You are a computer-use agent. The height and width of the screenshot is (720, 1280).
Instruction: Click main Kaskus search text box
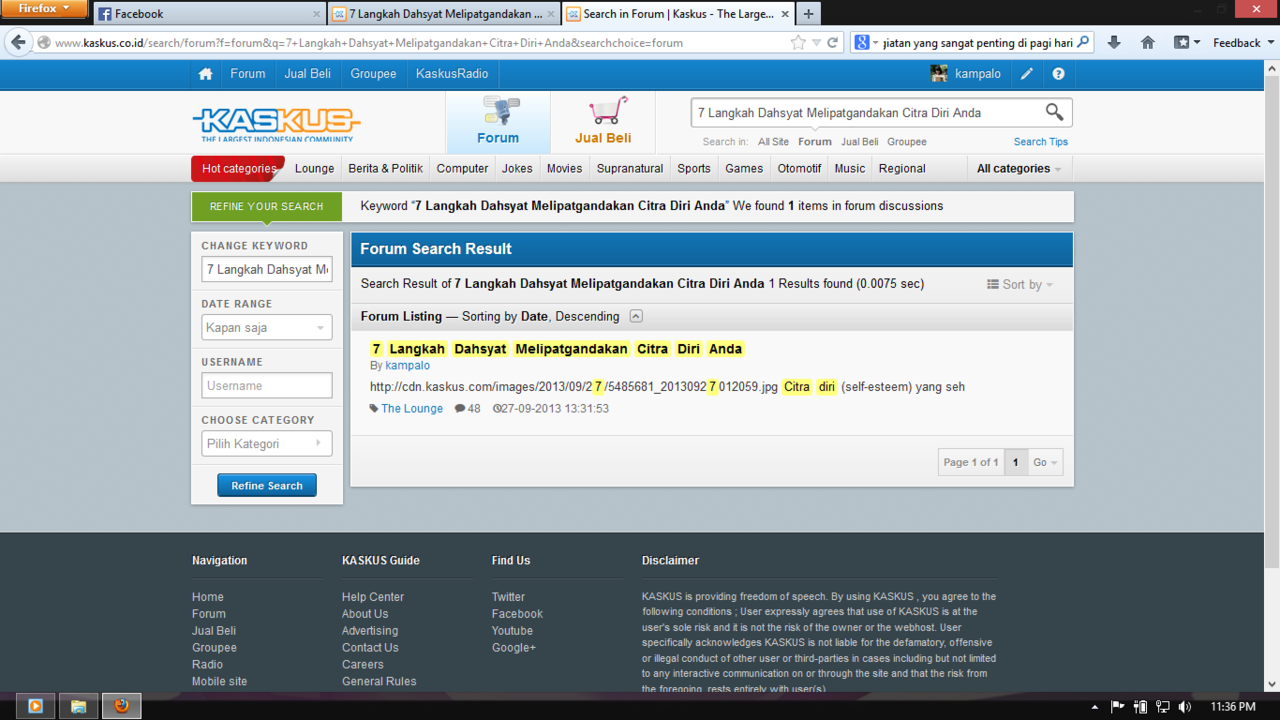[x=866, y=113]
